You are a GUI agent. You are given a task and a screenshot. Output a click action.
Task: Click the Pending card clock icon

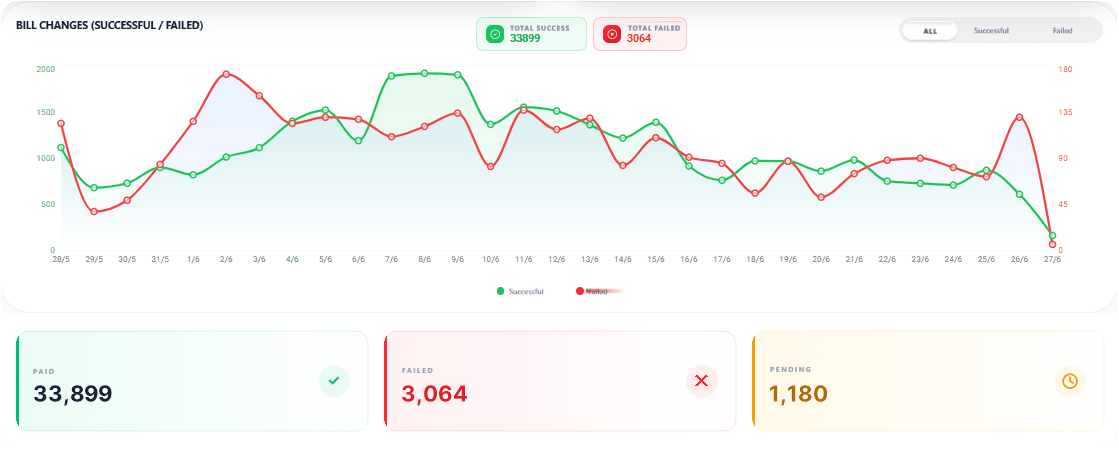(1070, 381)
